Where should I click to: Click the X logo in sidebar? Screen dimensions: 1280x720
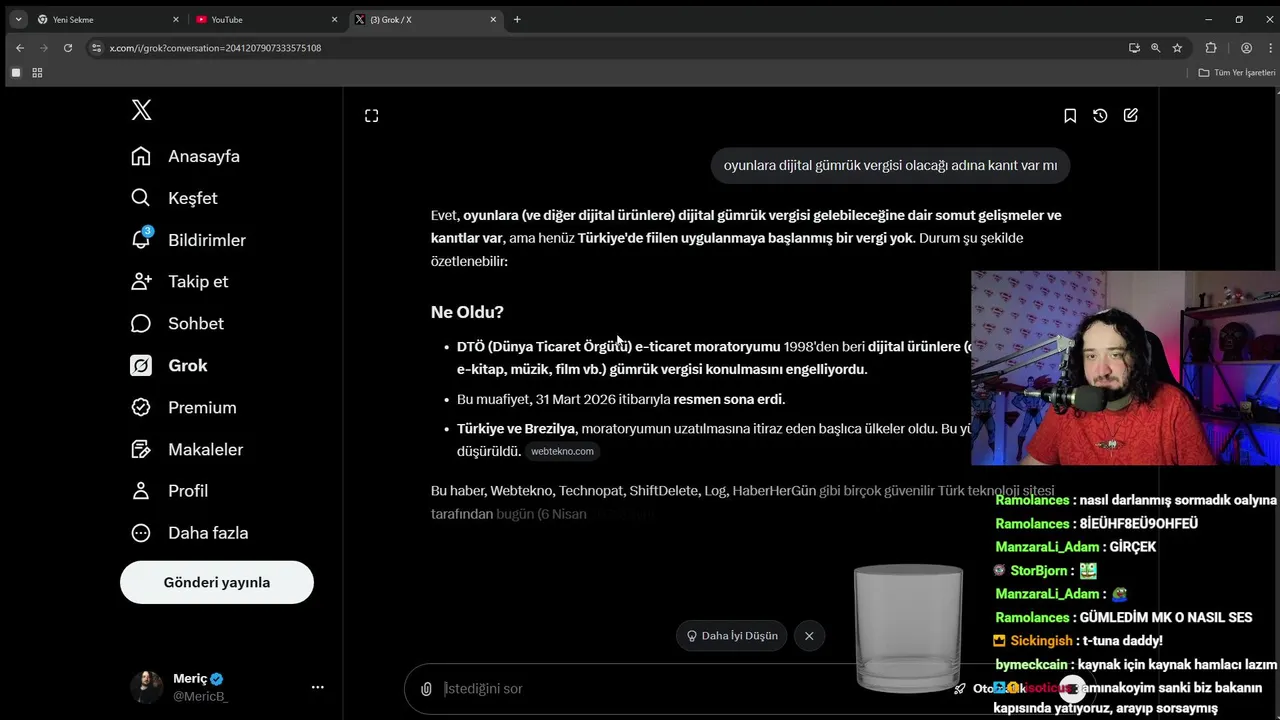[x=141, y=110]
